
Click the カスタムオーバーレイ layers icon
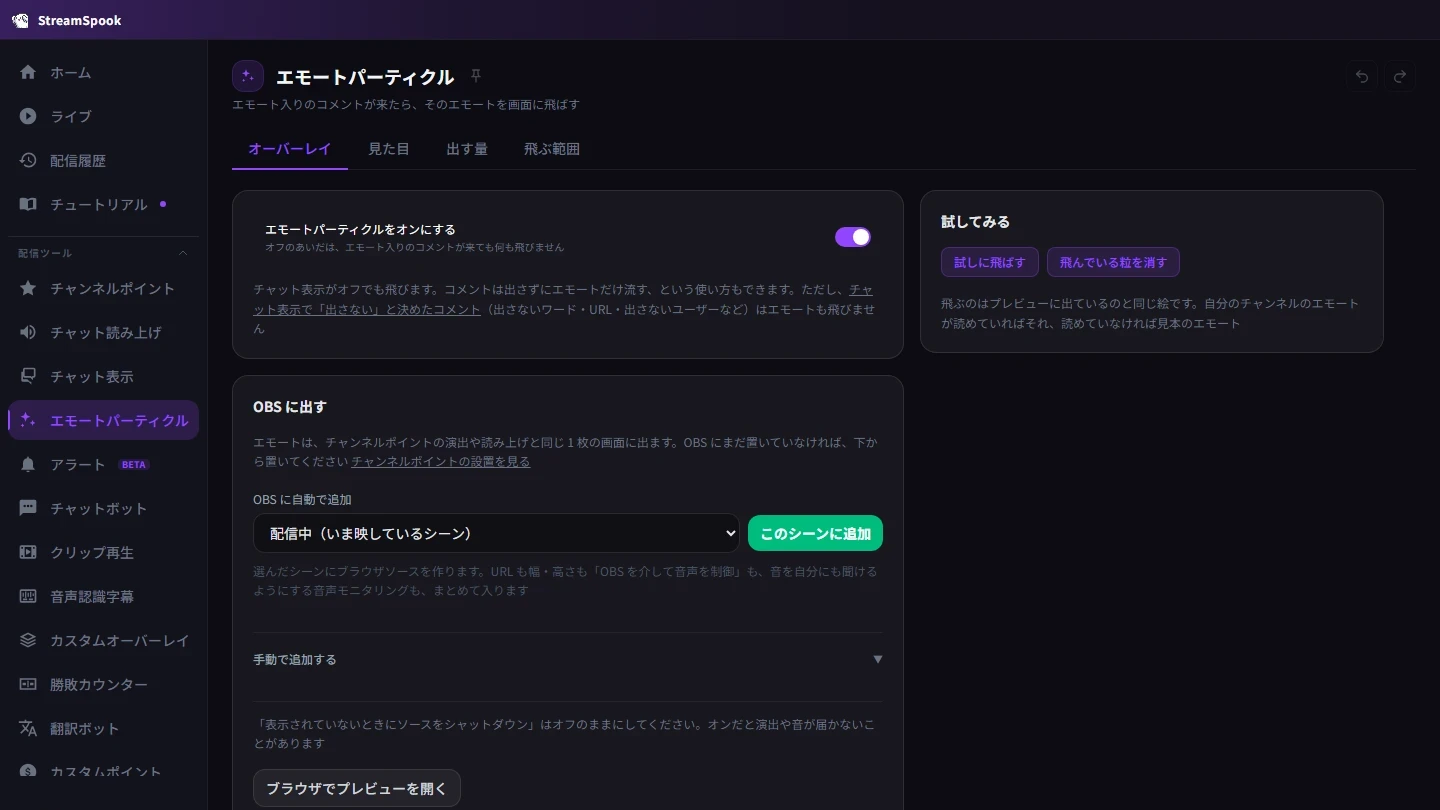[28, 640]
